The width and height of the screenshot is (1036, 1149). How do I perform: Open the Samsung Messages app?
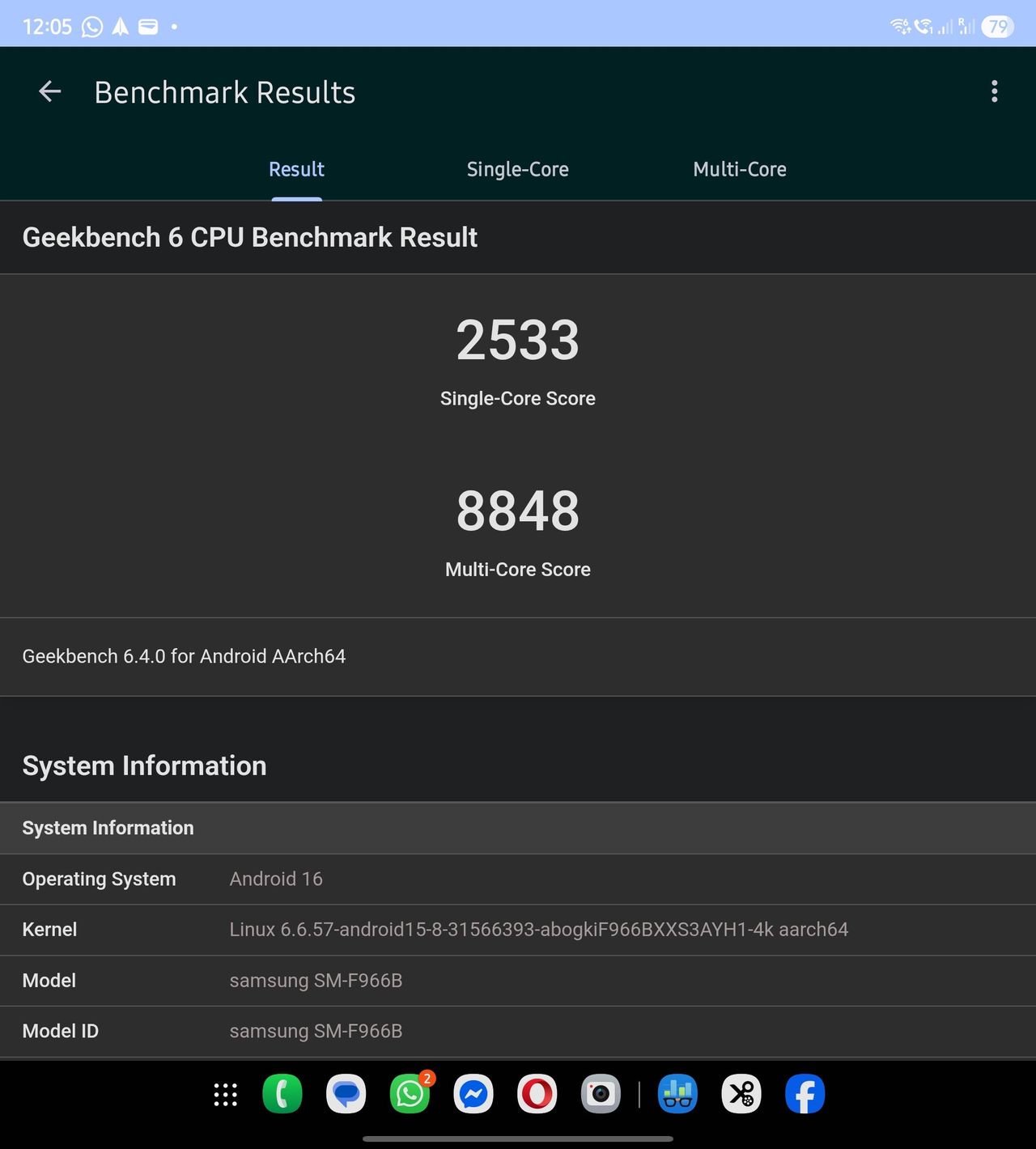click(346, 1094)
